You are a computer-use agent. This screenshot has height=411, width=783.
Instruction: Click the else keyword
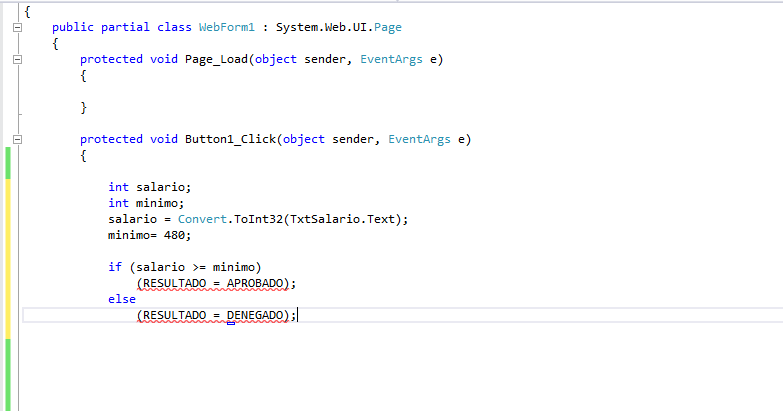click(x=122, y=299)
